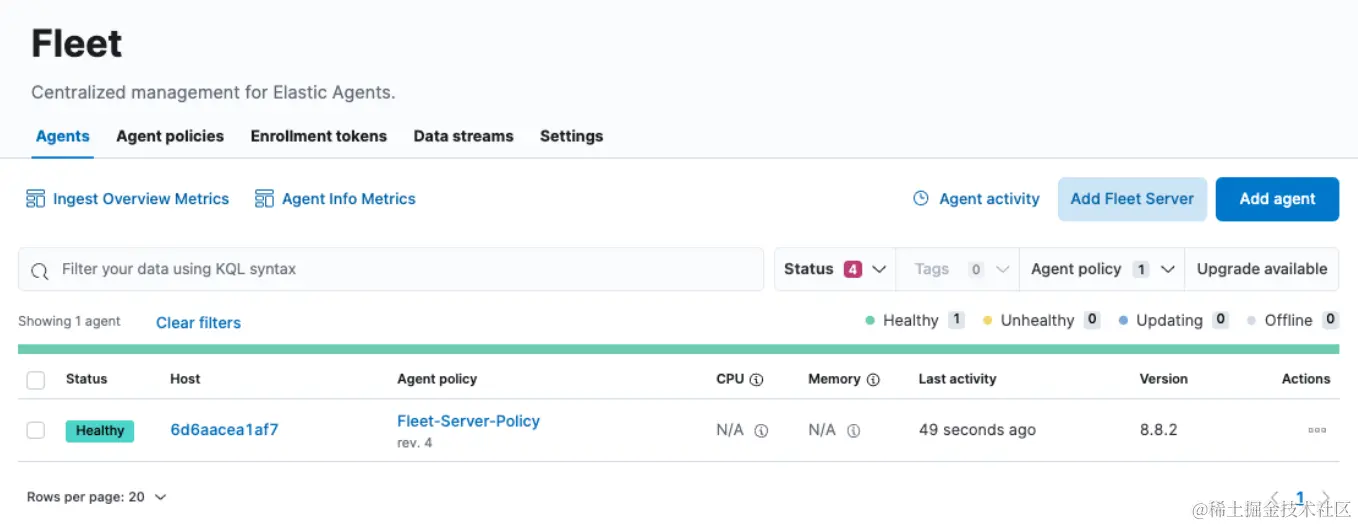The width and height of the screenshot is (1358, 526).
Task: Open the Status filter dropdown
Action: (835, 269)
